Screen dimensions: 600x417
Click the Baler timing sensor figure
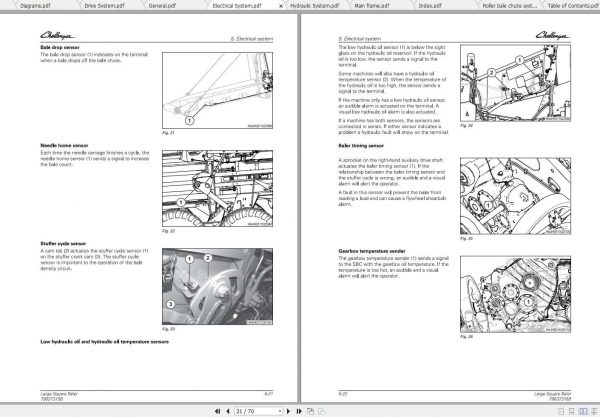point(515,196)
